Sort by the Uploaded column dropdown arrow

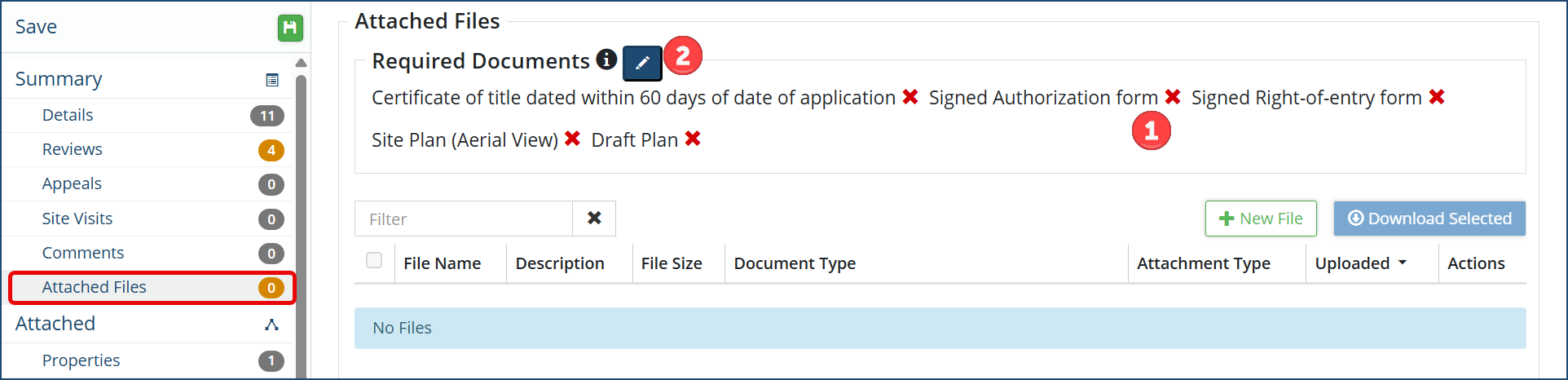click(1403, 263)
